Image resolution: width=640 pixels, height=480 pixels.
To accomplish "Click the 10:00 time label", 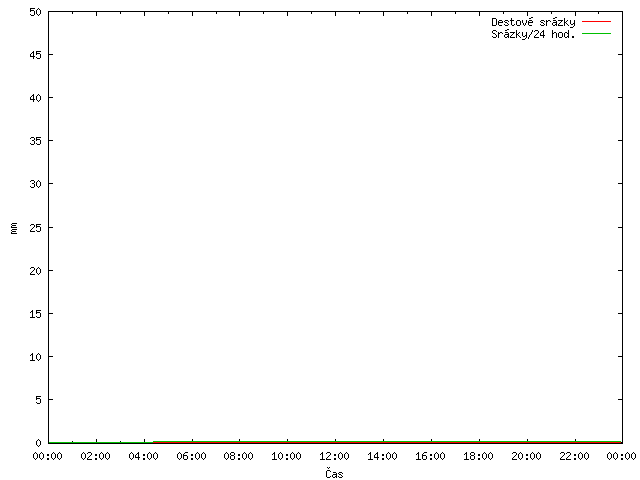I will click(x=287, y=456).
